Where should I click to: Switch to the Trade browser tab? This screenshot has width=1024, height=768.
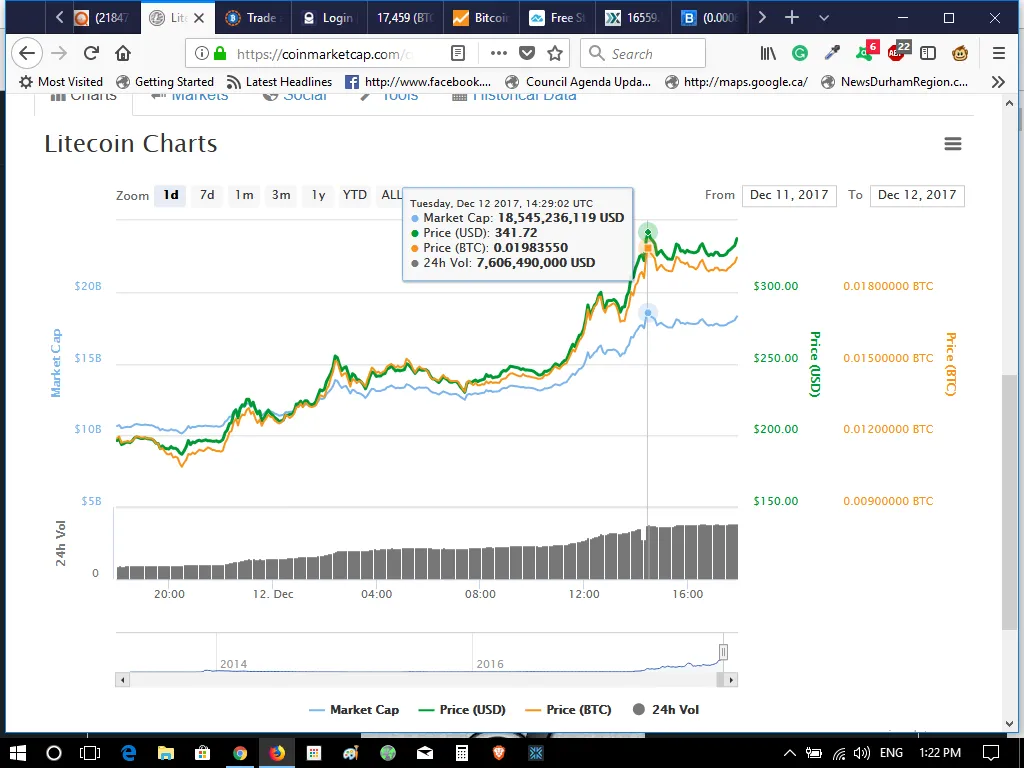pos(253,18)
